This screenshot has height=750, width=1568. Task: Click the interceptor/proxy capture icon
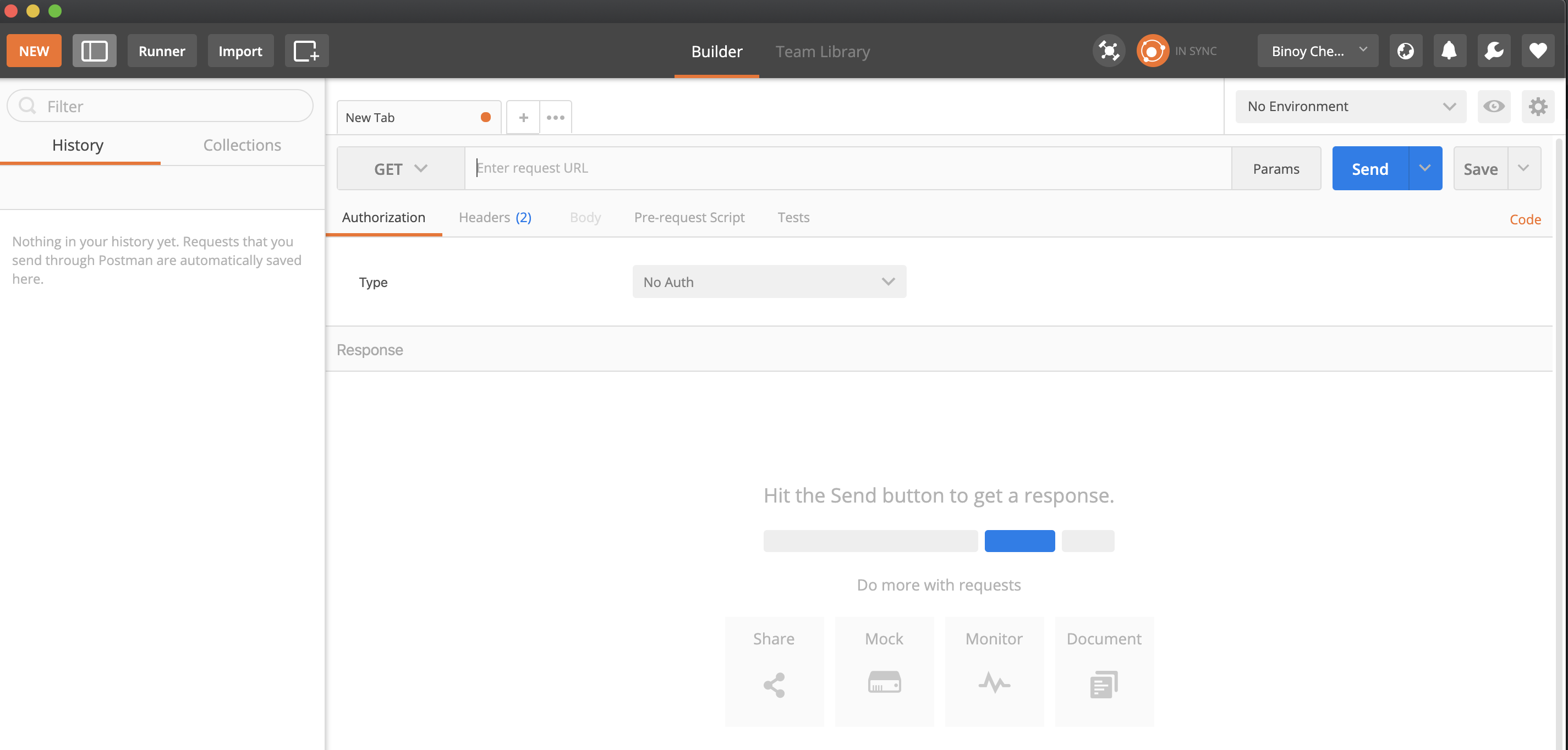1109,51
